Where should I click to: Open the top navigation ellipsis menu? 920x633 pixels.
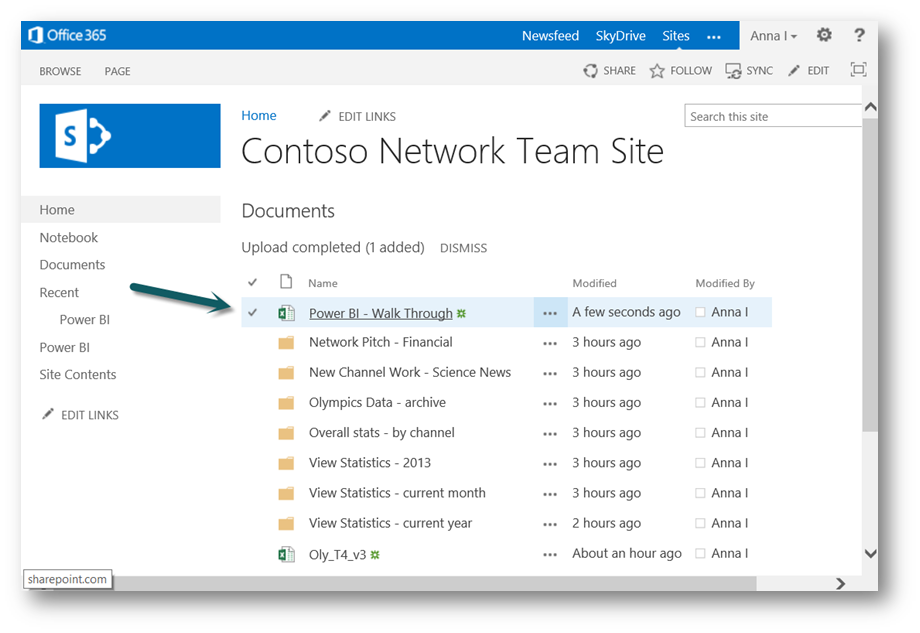pyautogui.click(x=713, y=37)
